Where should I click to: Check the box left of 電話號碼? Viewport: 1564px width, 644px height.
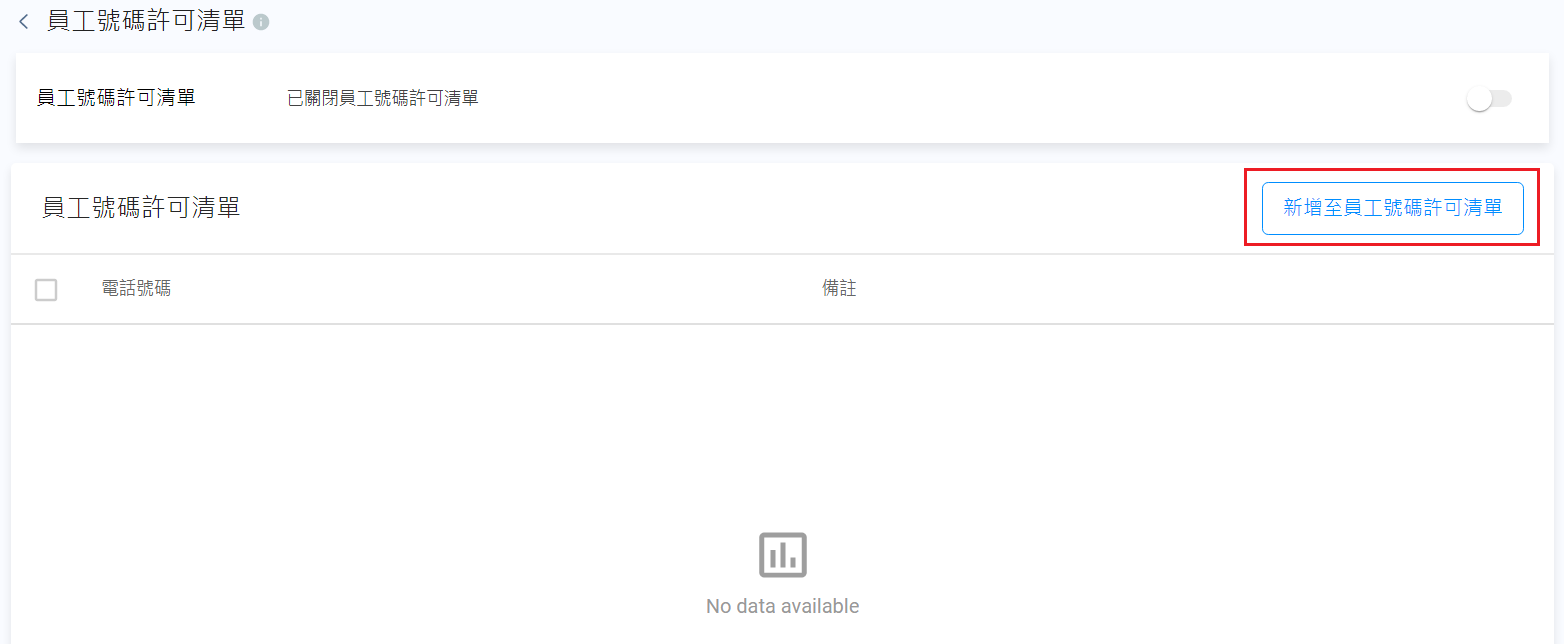[x=46, y=290]
